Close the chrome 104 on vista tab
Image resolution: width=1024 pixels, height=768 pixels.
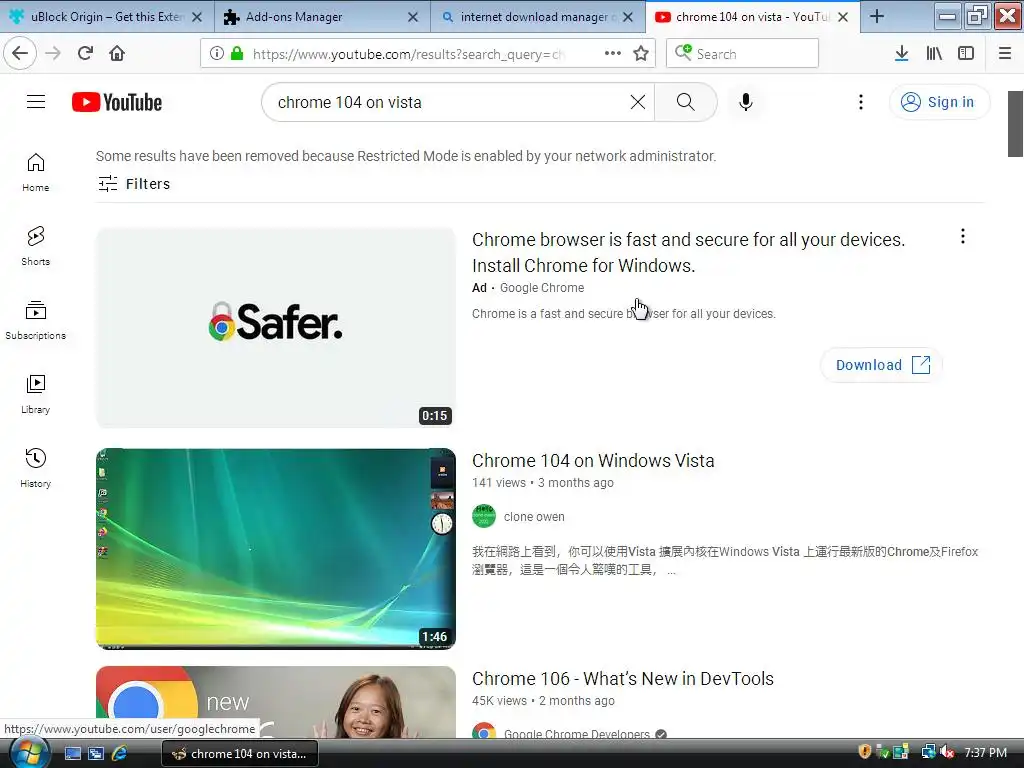(x=843, y=17)
